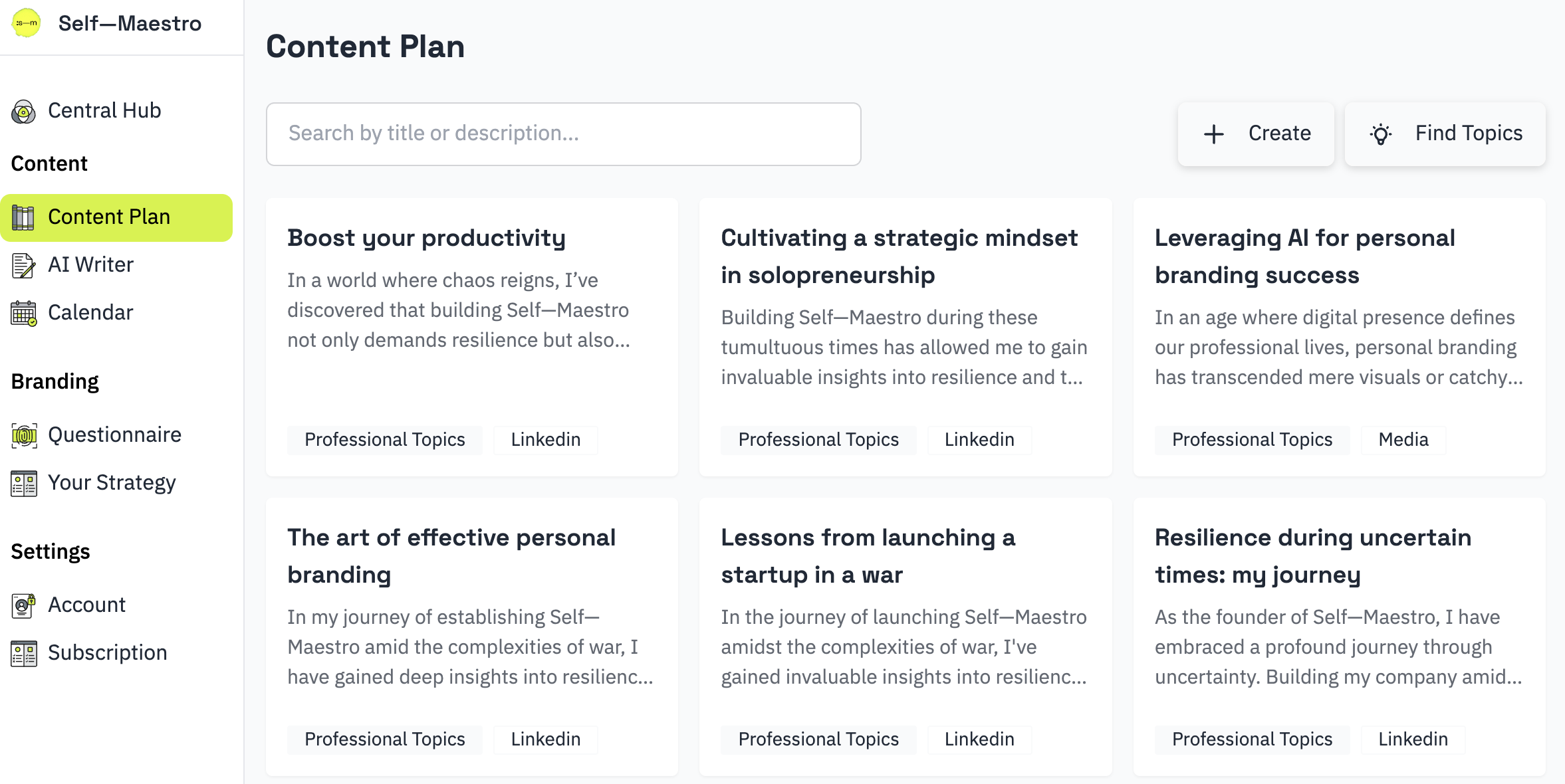
Task: Click the Questionnaire fingerprint icon
Action: click(x=24, y=435)
